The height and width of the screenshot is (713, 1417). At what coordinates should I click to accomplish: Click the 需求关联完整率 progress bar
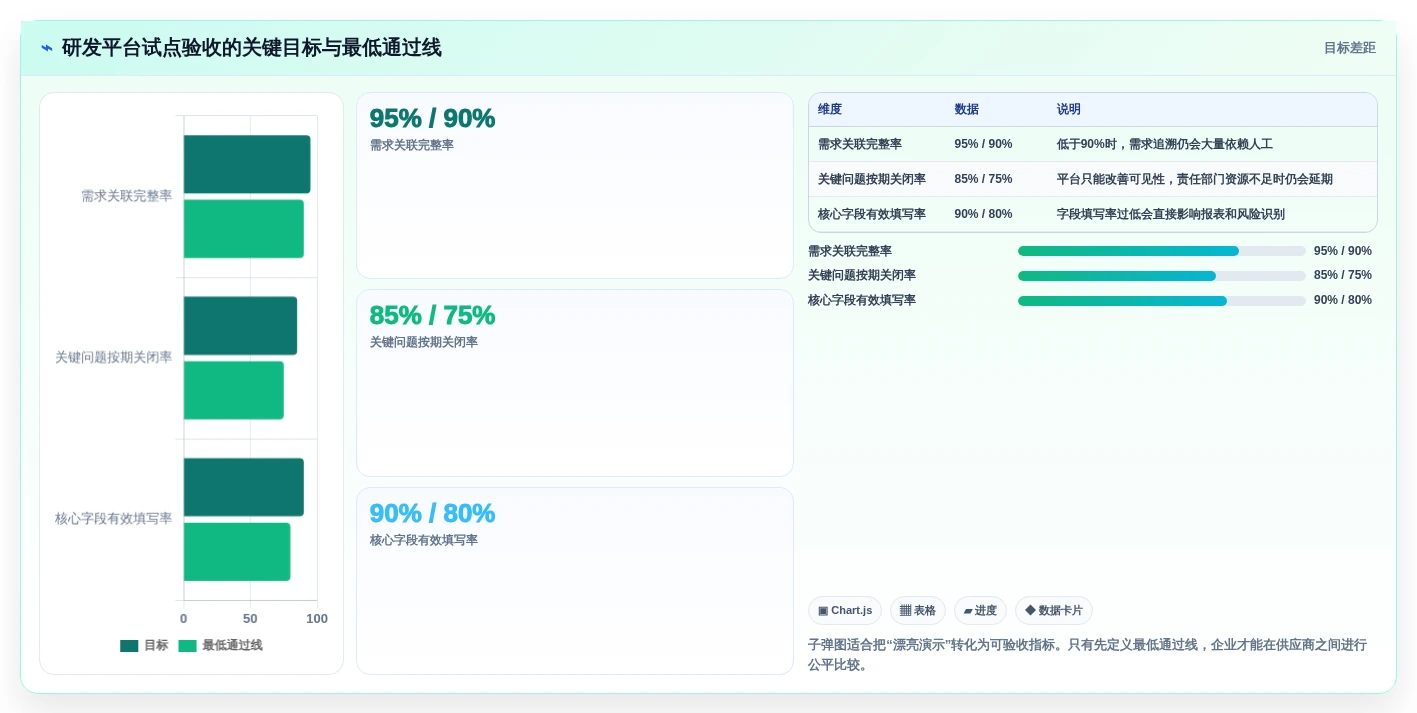(x=1161, y=251)
